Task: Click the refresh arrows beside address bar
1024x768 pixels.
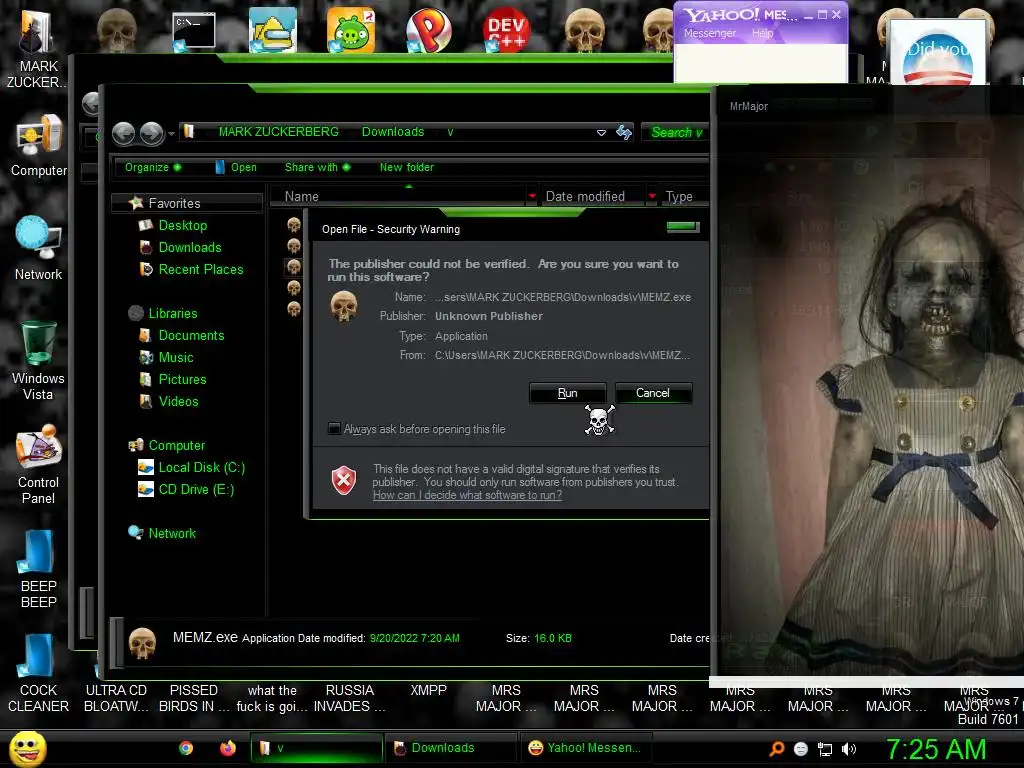Action: click(x=624, y=133)
